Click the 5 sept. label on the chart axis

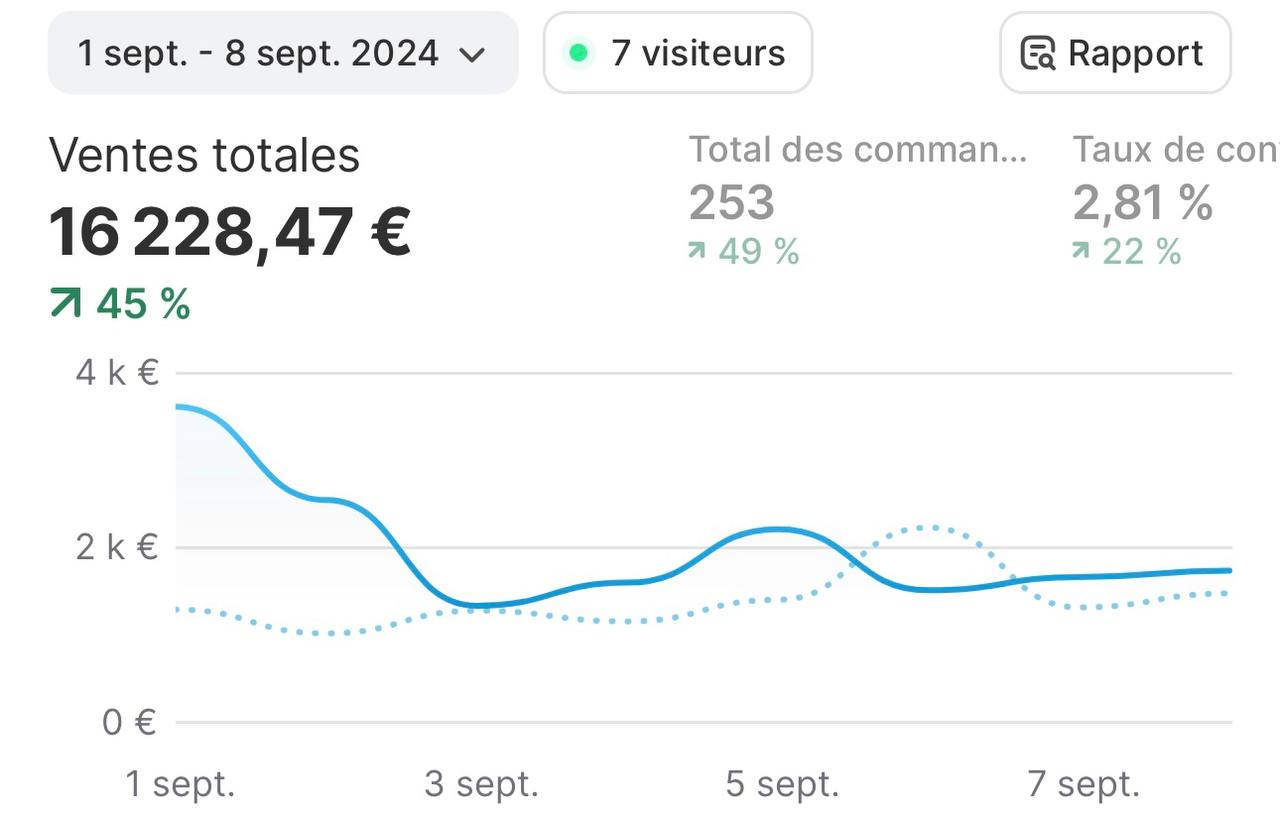[x=782, y=784]
